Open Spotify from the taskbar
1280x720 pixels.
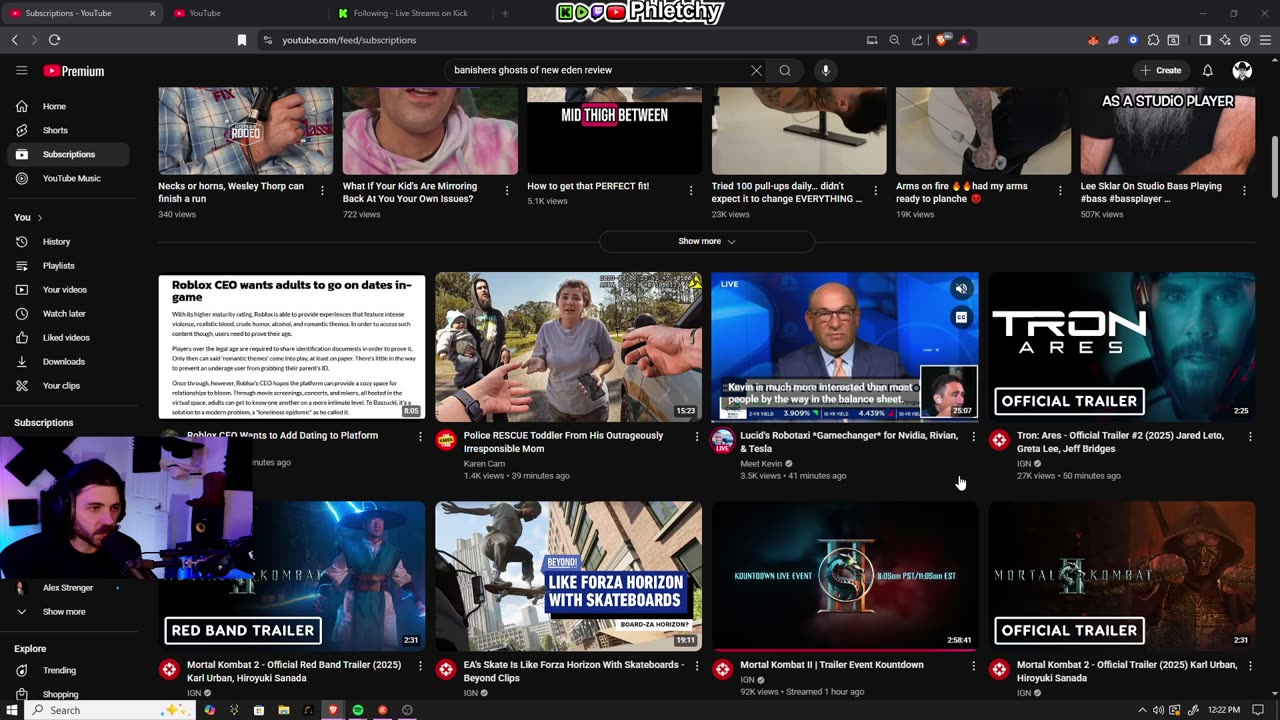point(358,710)
